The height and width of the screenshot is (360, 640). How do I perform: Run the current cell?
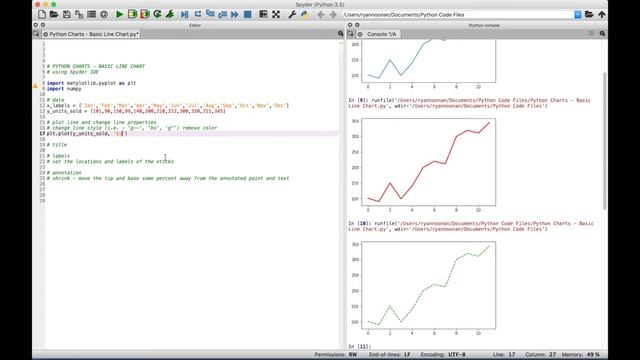coord(132,15)
